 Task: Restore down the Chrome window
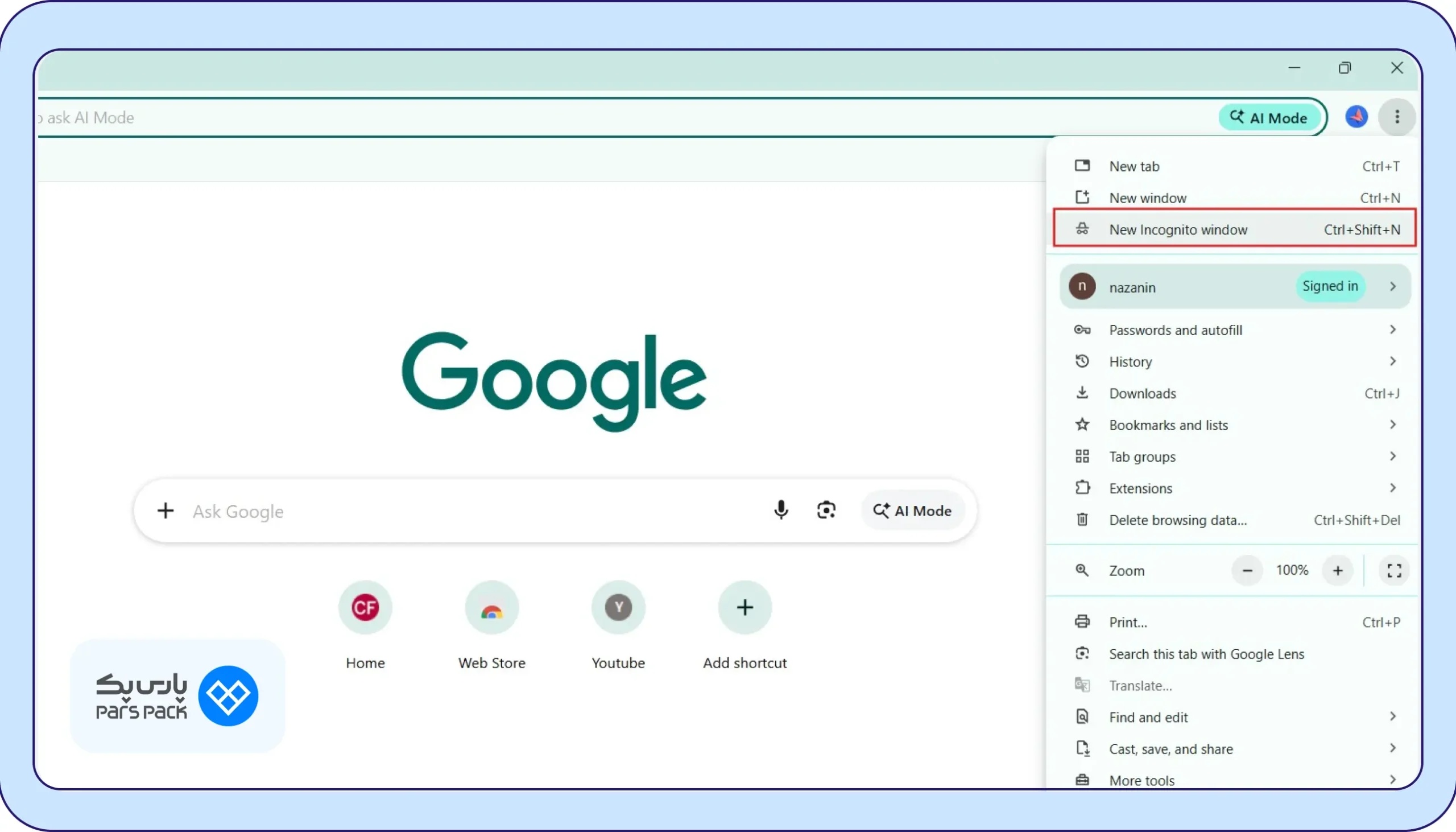(x=1345, y=68)
